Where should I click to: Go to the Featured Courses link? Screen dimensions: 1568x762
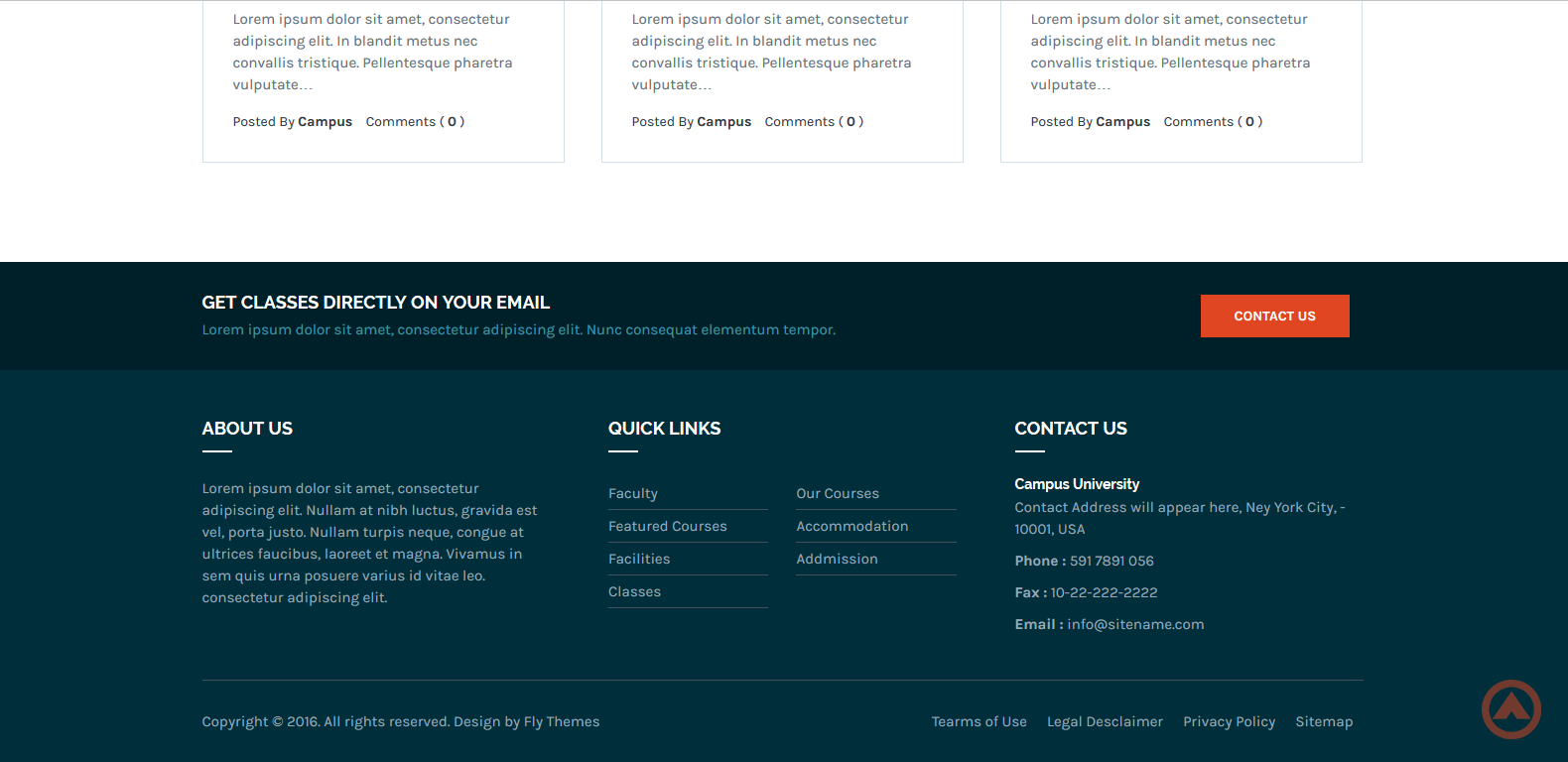tap(667, 526)
